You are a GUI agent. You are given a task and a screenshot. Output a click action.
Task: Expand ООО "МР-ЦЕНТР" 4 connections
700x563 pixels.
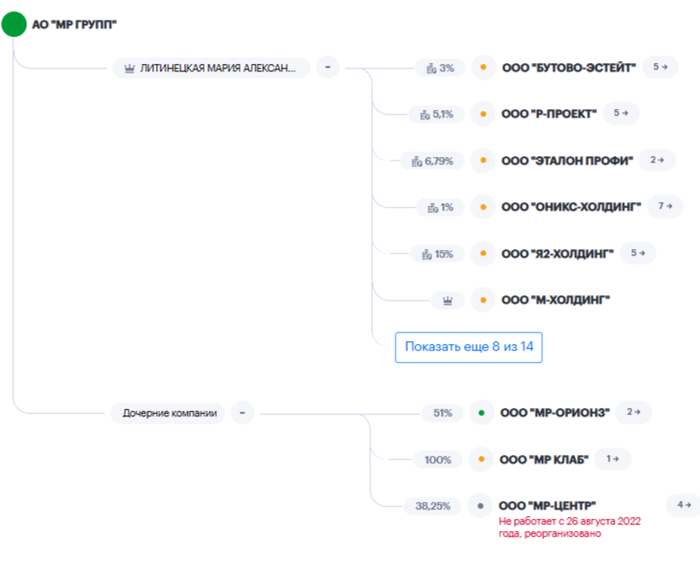(x=684, y=505)
